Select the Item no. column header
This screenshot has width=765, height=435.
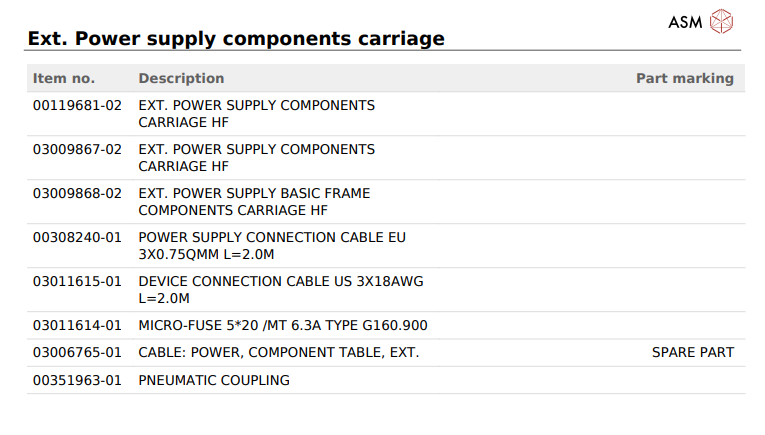(x=64, y=79)
